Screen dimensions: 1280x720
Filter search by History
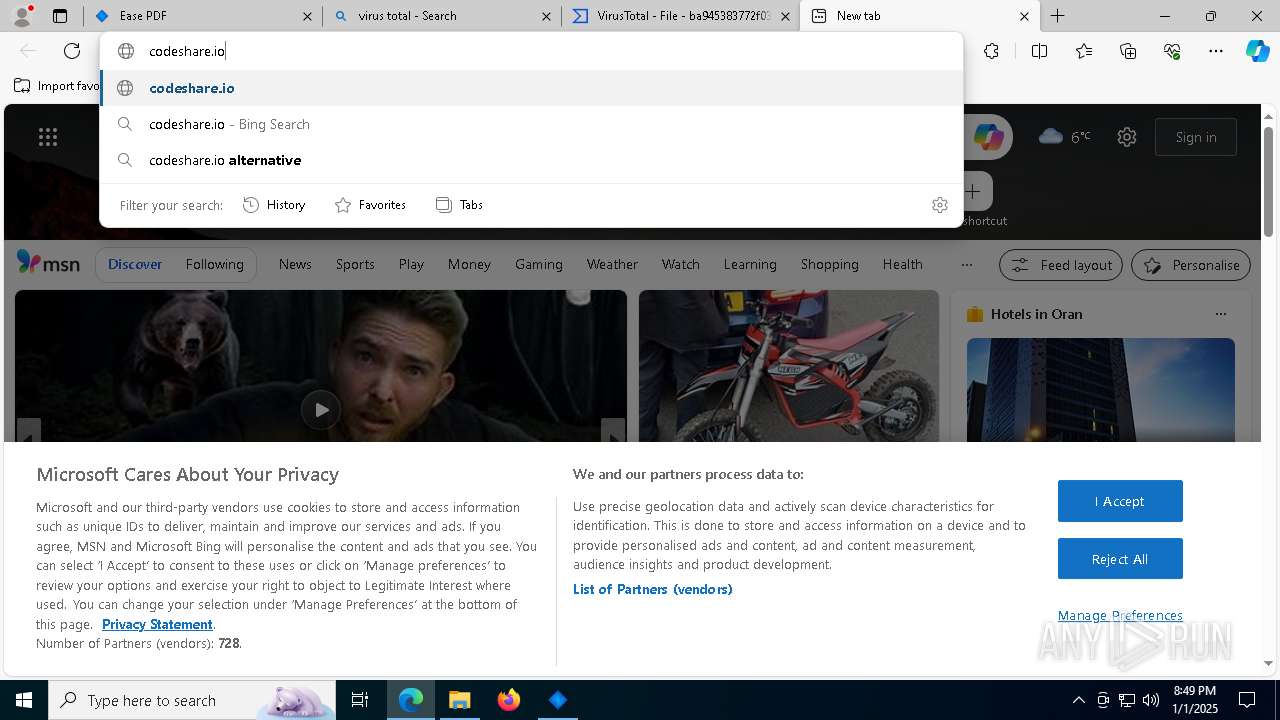(x=274, y=205)
